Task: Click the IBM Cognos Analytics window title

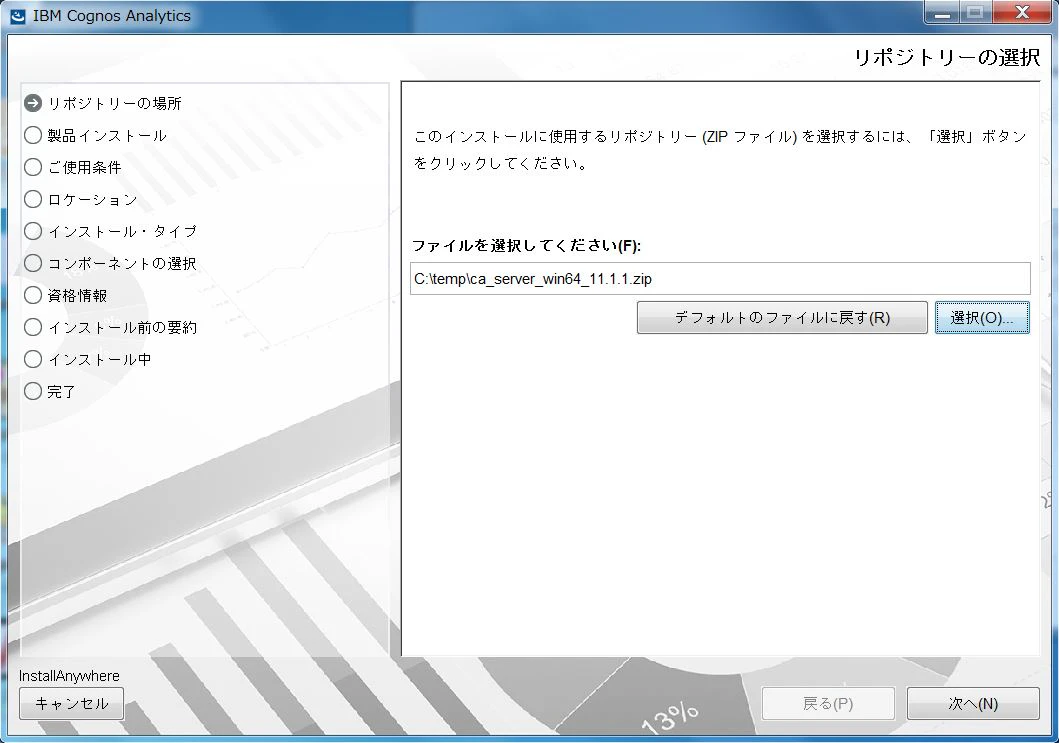Action: point(111,16)
